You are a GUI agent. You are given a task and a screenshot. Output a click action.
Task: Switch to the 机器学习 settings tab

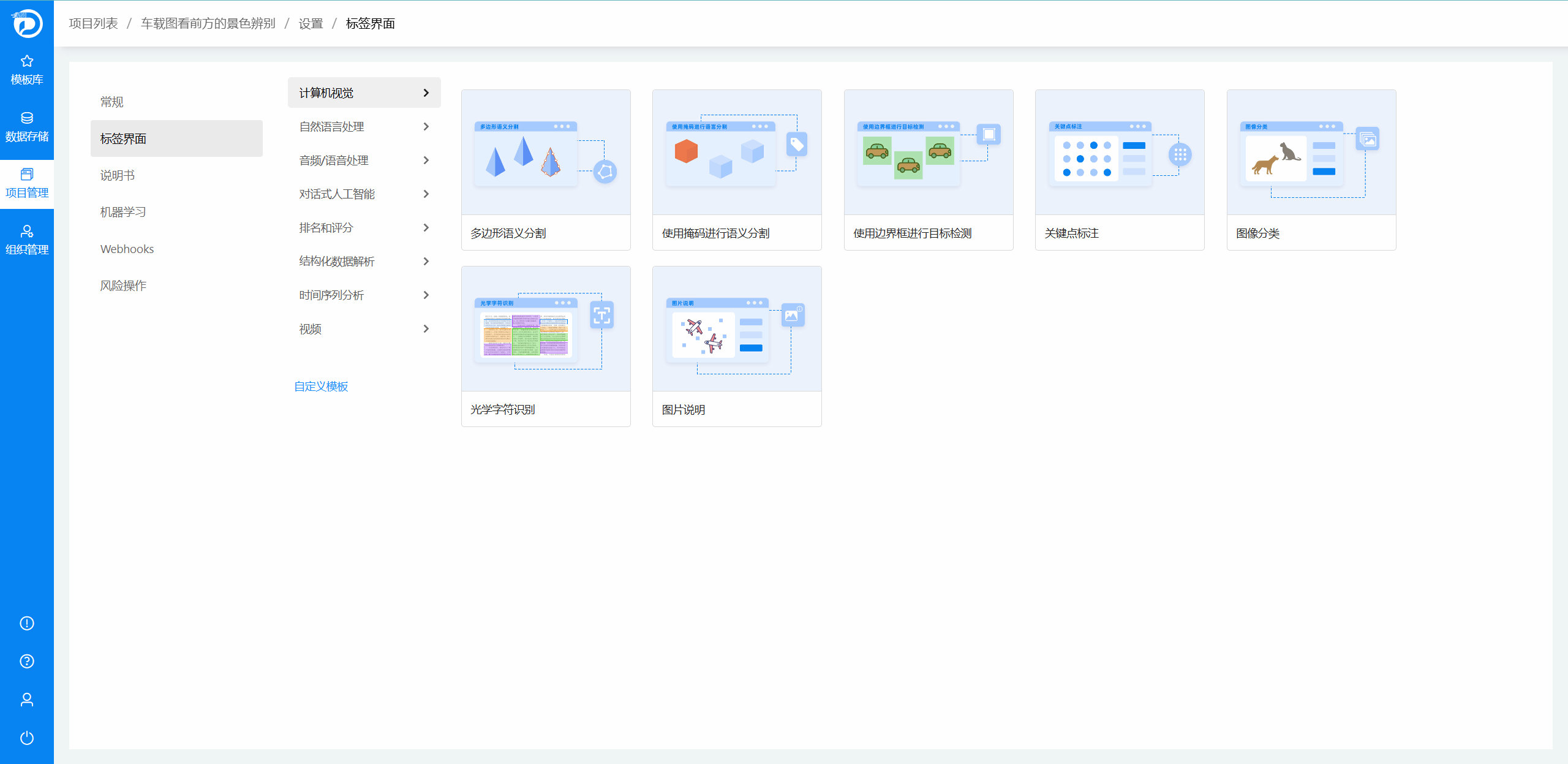pyautogui.click(x=123, y=212)
